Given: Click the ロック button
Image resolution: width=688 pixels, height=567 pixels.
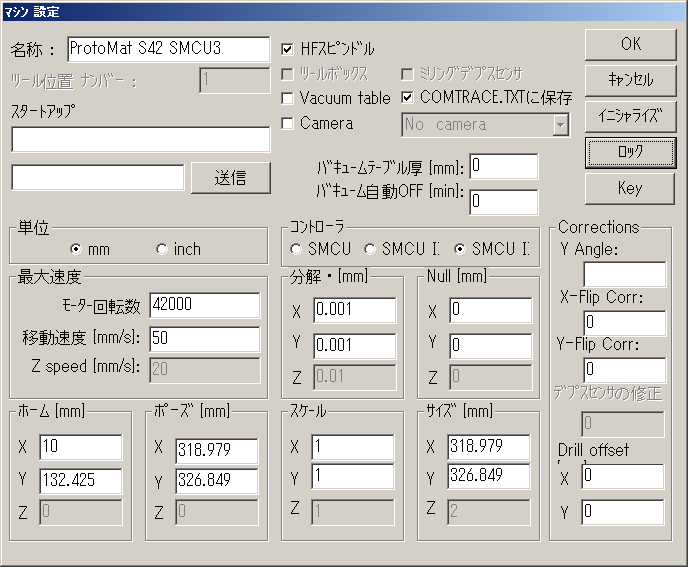Looking at the screenshot, I should (x=631, y=152).
